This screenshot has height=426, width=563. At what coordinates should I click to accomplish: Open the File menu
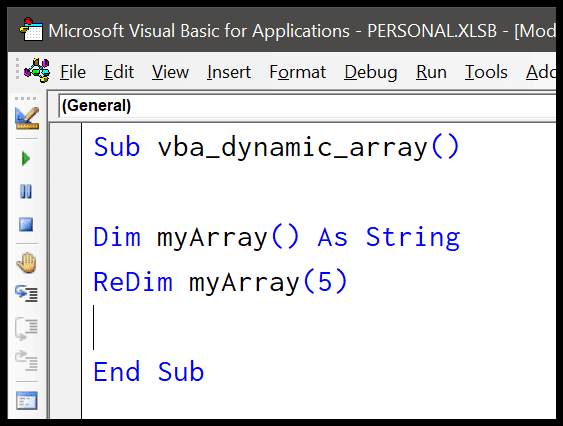click(73, 72)
